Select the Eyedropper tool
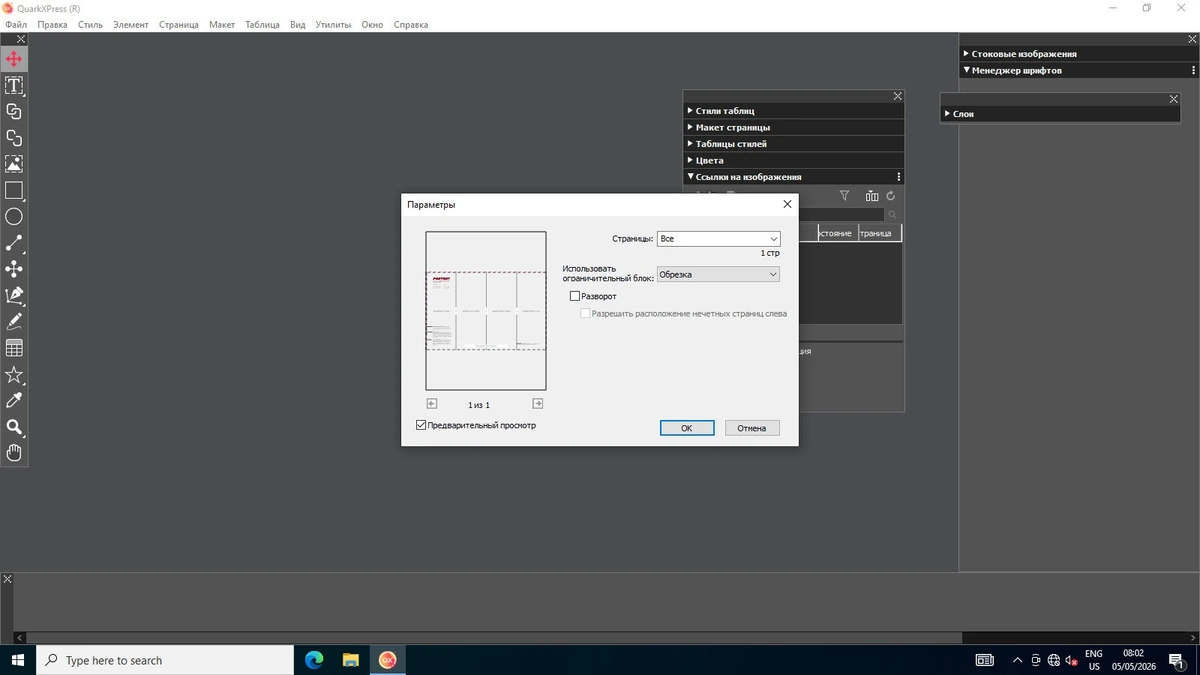1200x675 pixels. 14,400
